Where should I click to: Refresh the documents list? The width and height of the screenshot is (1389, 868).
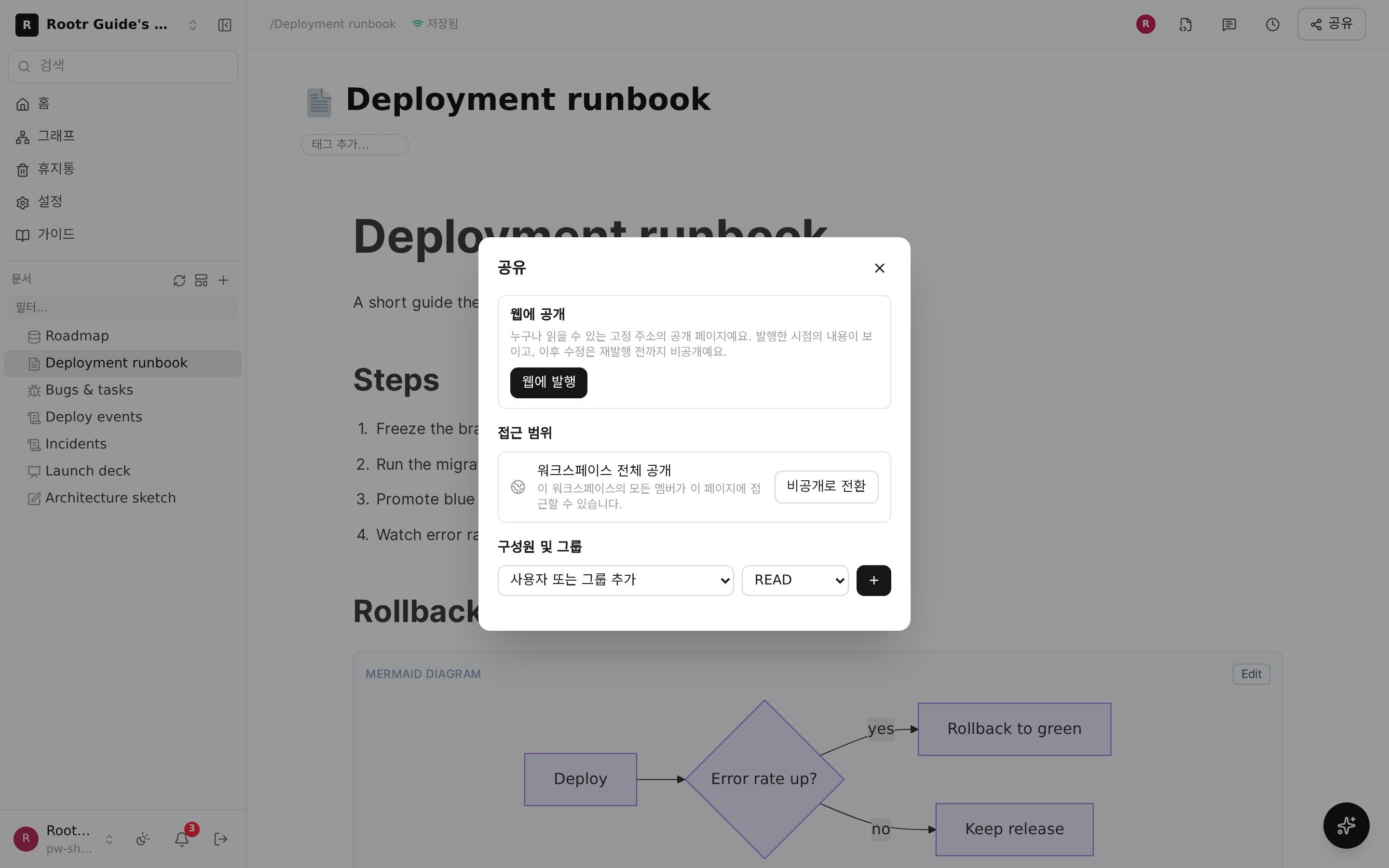point(179,280)
